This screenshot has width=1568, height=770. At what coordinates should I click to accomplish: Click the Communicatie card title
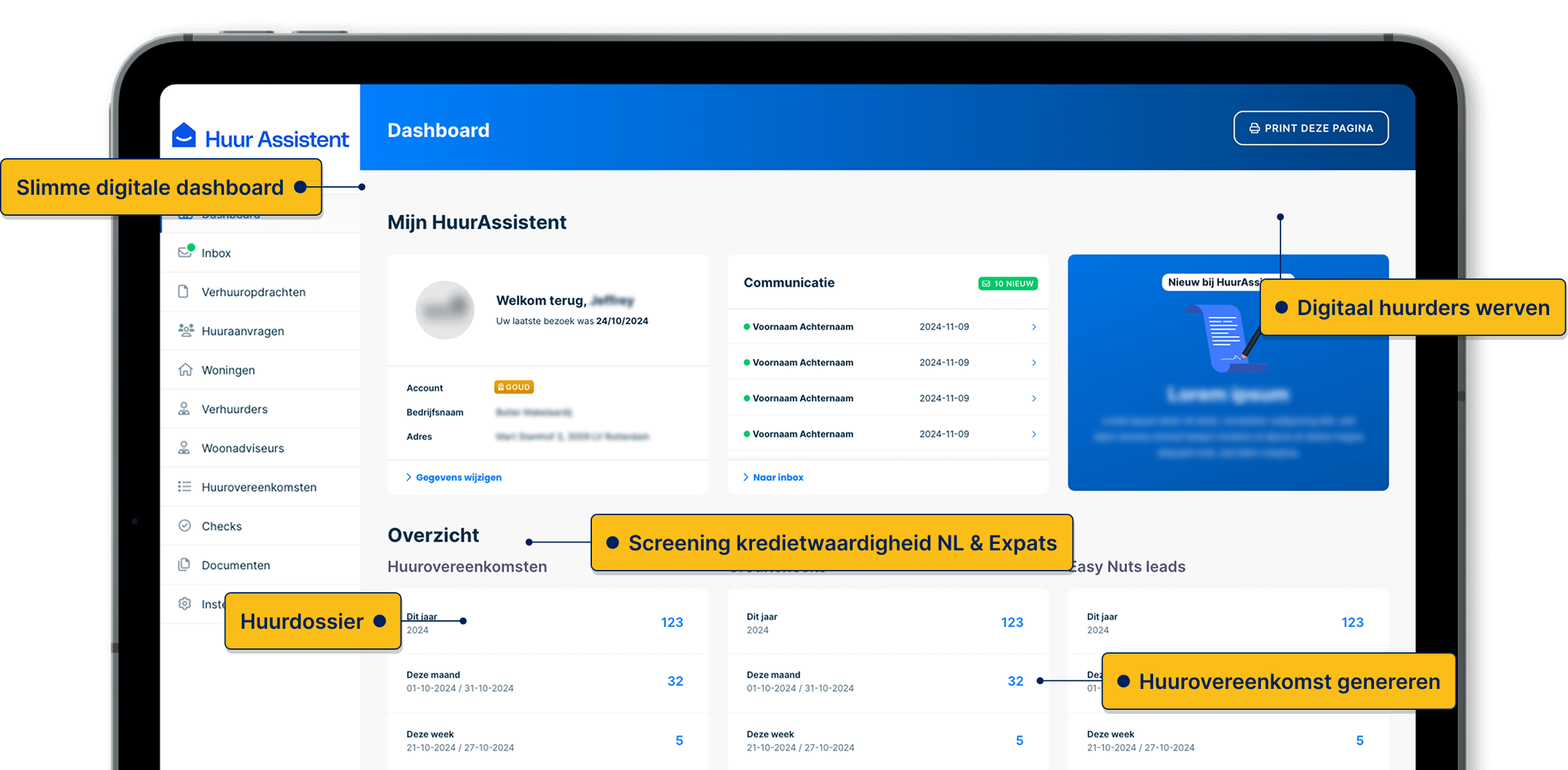789,283
